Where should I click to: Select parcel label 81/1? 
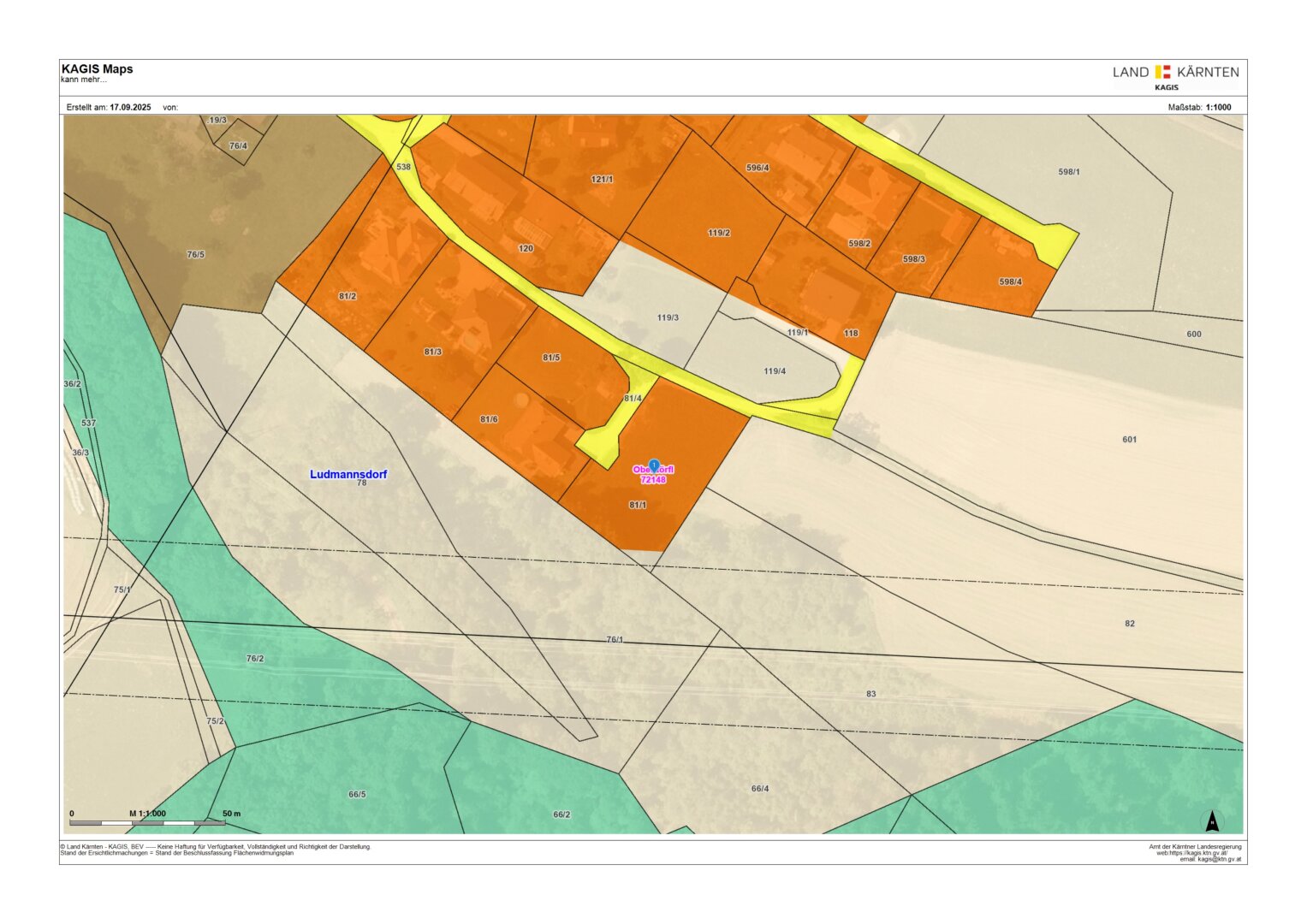click(x=638, y=505)
